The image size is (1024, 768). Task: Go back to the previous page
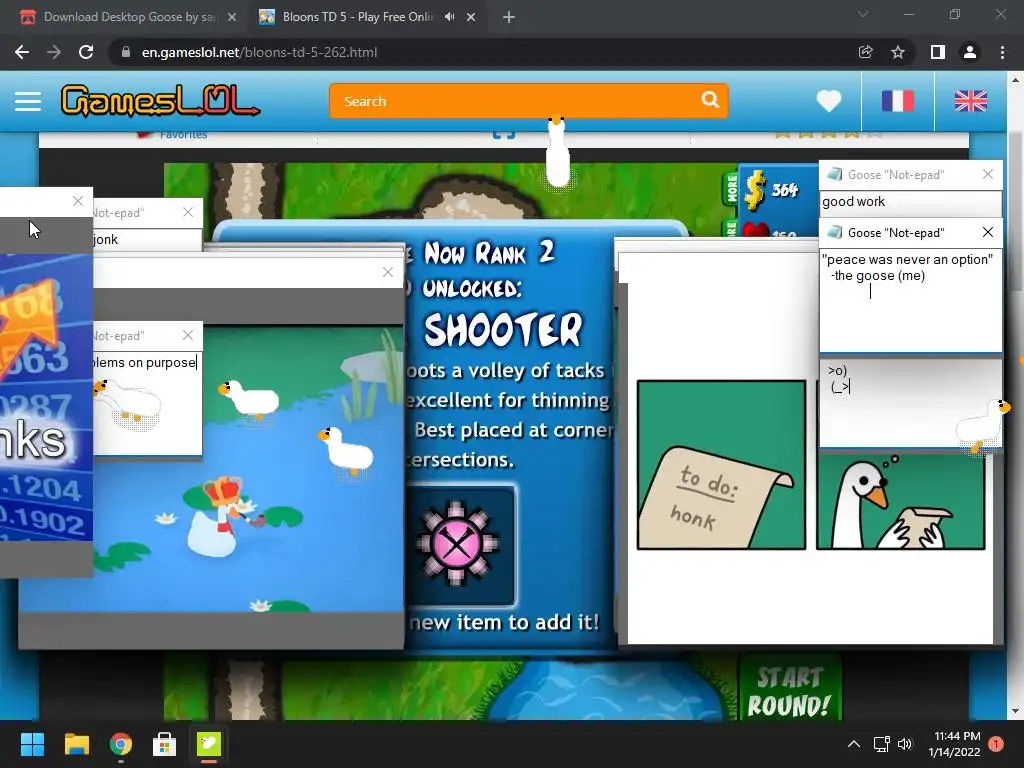22,52
